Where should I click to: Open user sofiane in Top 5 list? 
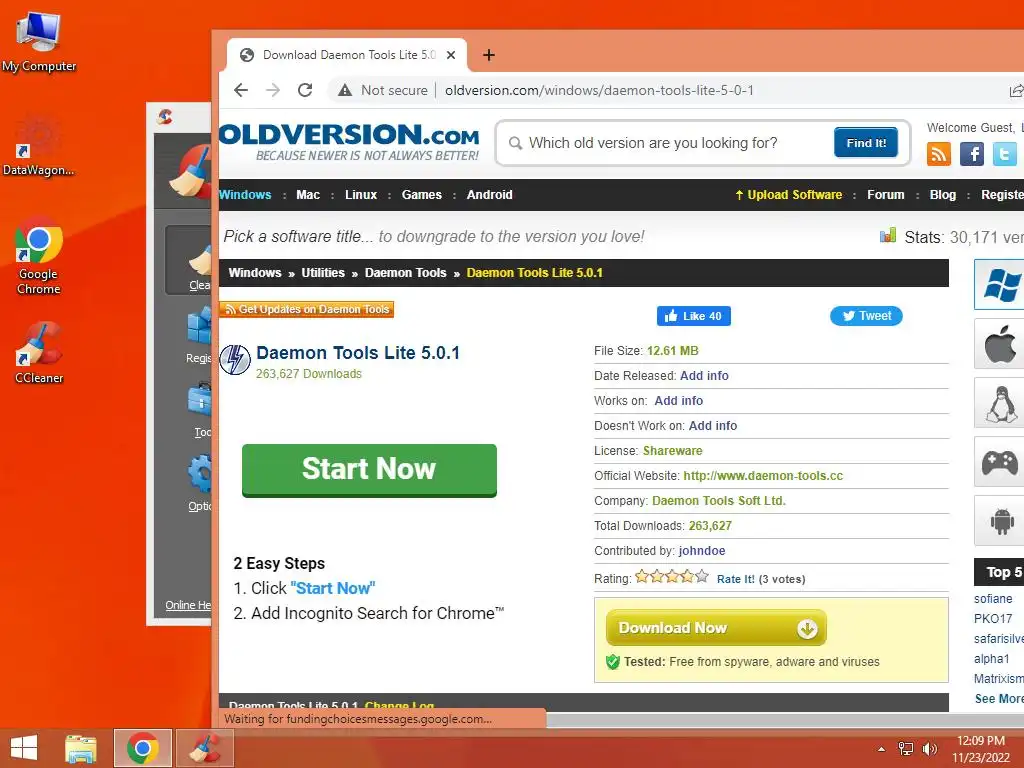[x=993, y=599]
